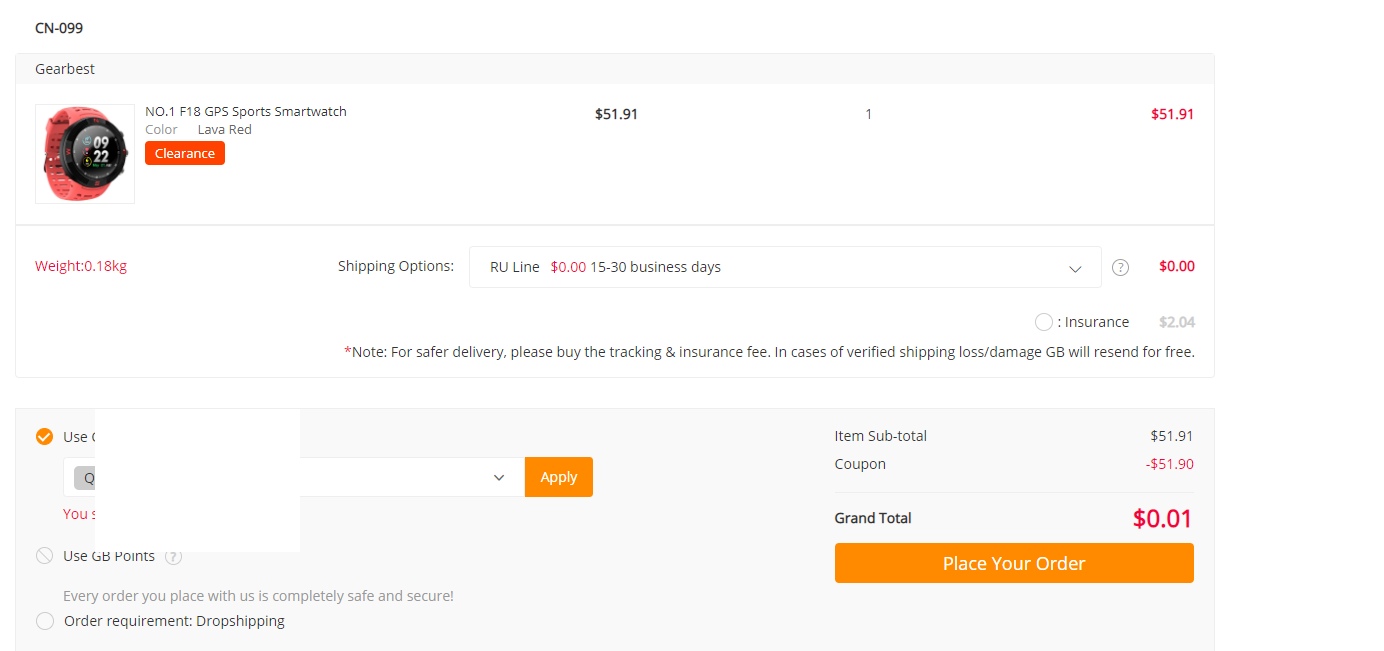Screen dimensions: 1384x651
Task: Select Order requirement: Dropshipping option
Action: pos(45,621)
